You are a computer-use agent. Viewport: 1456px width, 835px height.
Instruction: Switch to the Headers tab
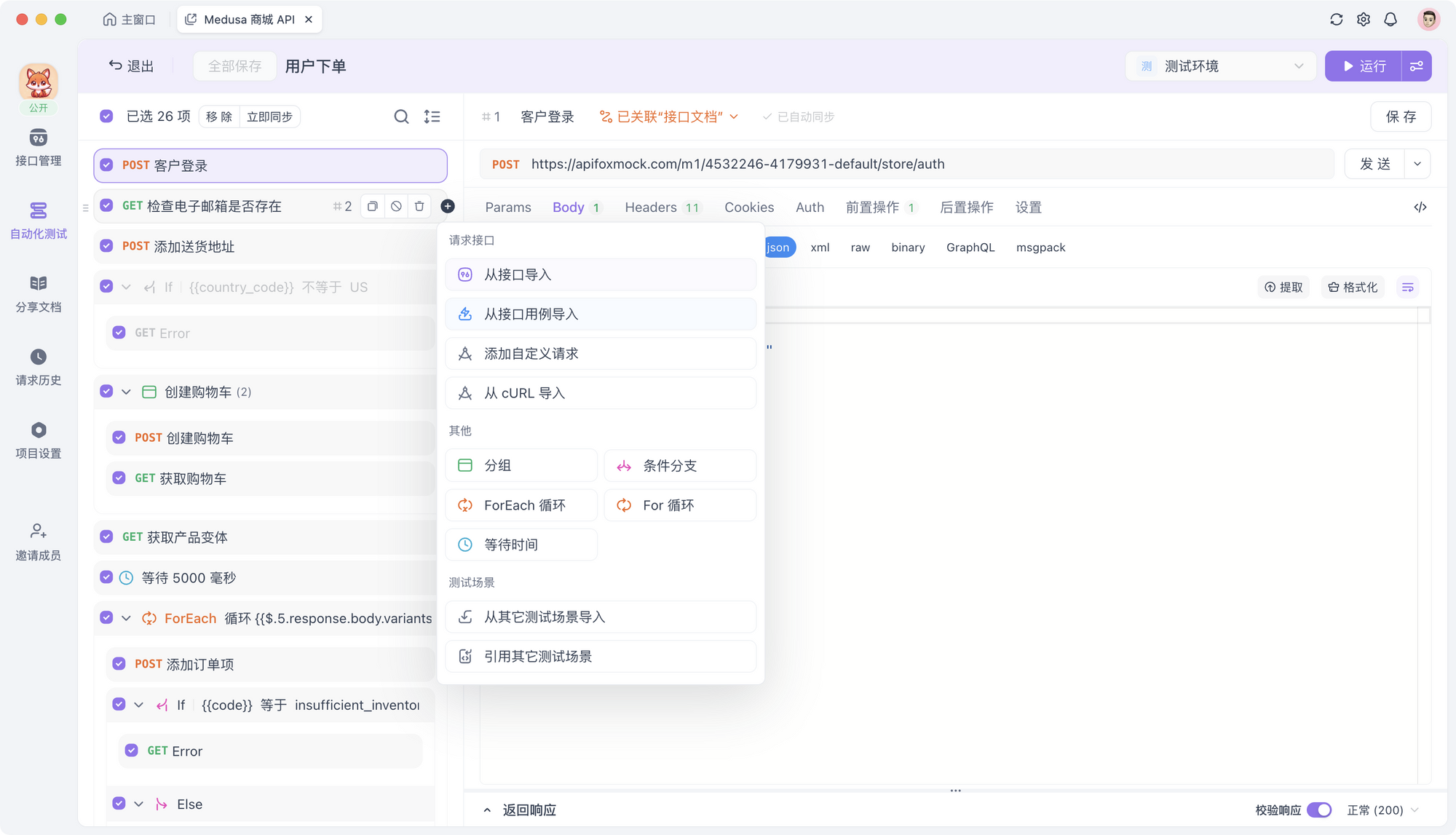[651, 207]
